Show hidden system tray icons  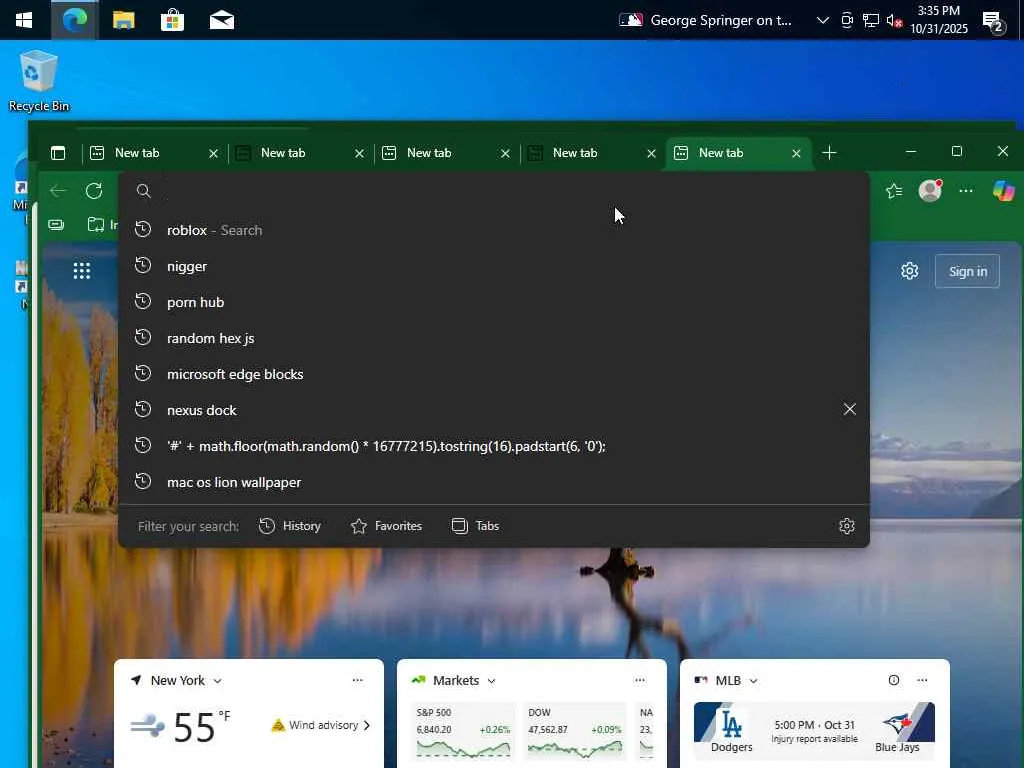pyautogui.click(x=823, y=20)
